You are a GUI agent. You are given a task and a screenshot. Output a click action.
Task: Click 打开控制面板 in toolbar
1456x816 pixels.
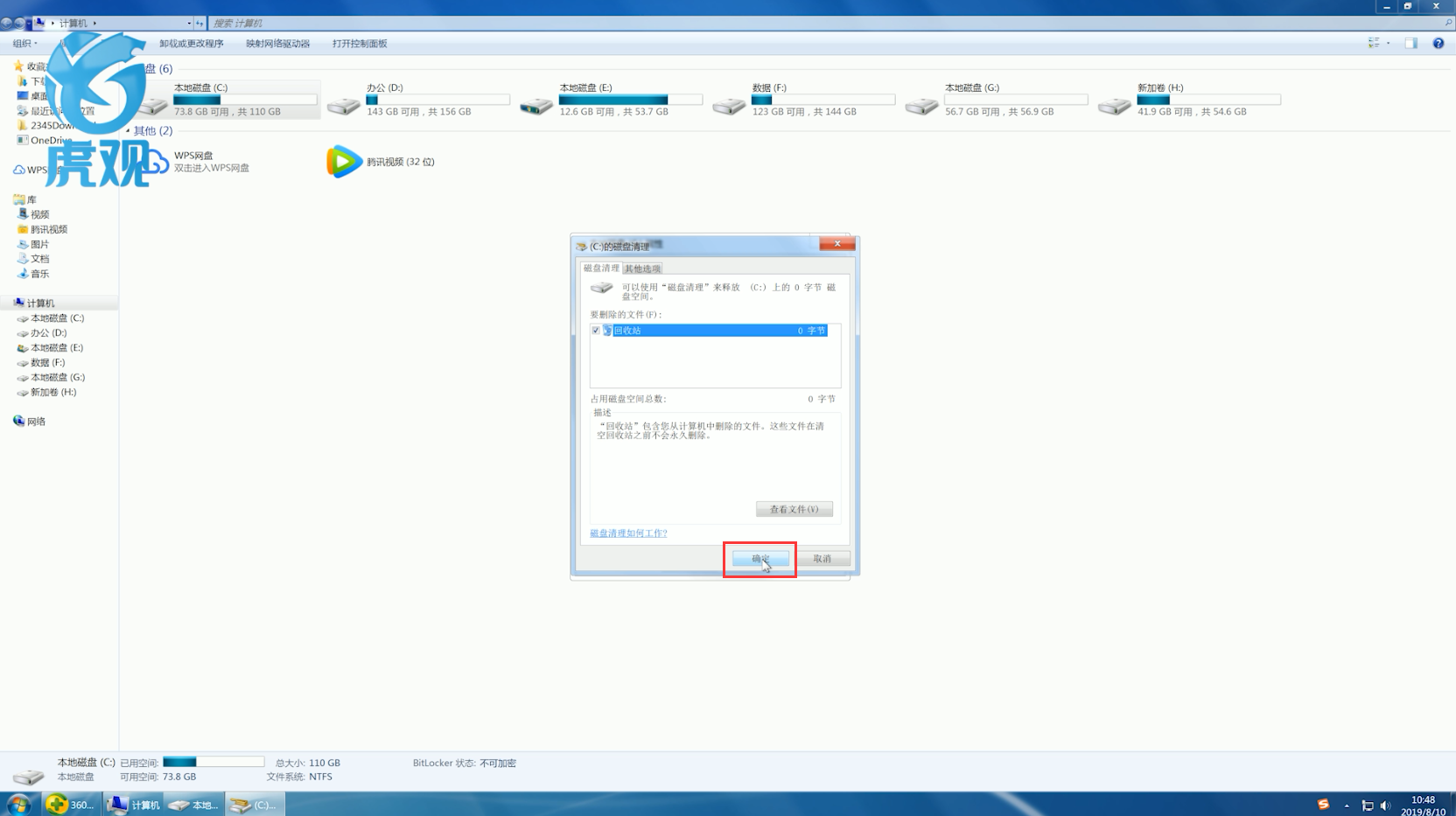pos(360,44)
